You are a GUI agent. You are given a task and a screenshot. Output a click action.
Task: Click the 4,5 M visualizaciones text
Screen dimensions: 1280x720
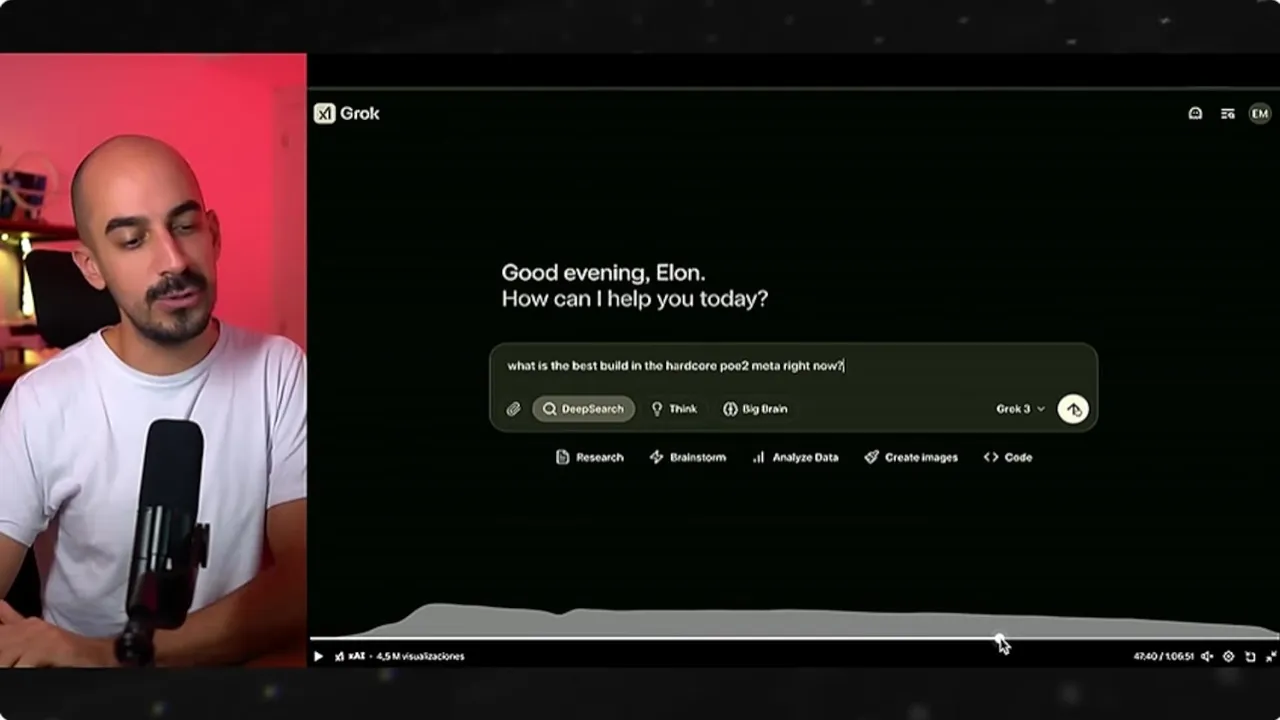[x=420, y=657]
